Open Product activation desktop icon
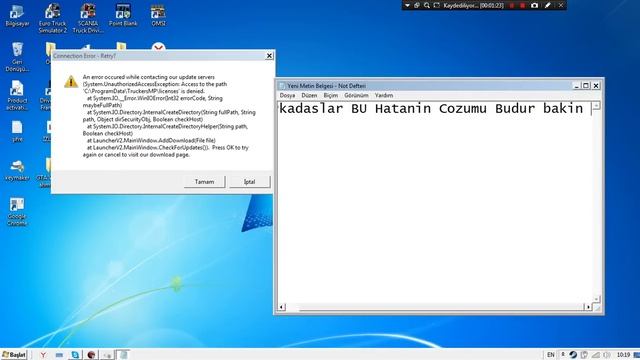Screen dimensions: 640x360 17,96
